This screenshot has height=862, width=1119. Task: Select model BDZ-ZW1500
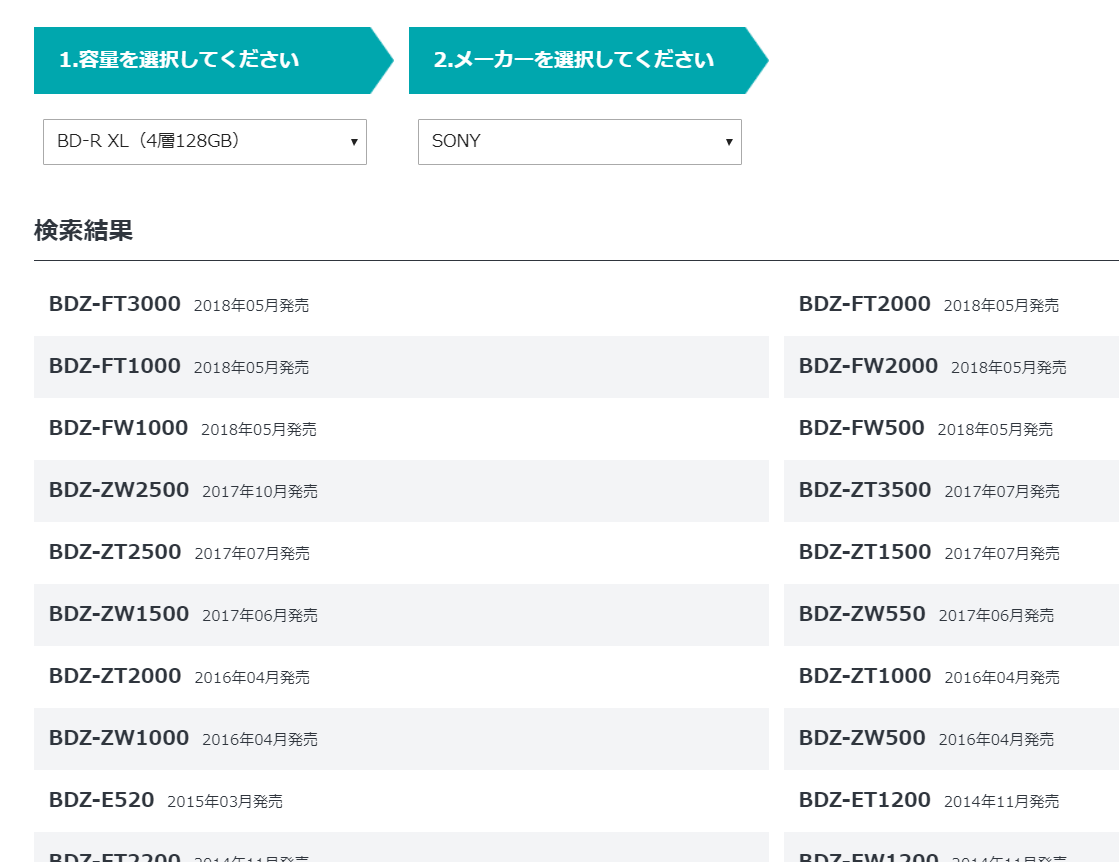click(x=119, y=614)
